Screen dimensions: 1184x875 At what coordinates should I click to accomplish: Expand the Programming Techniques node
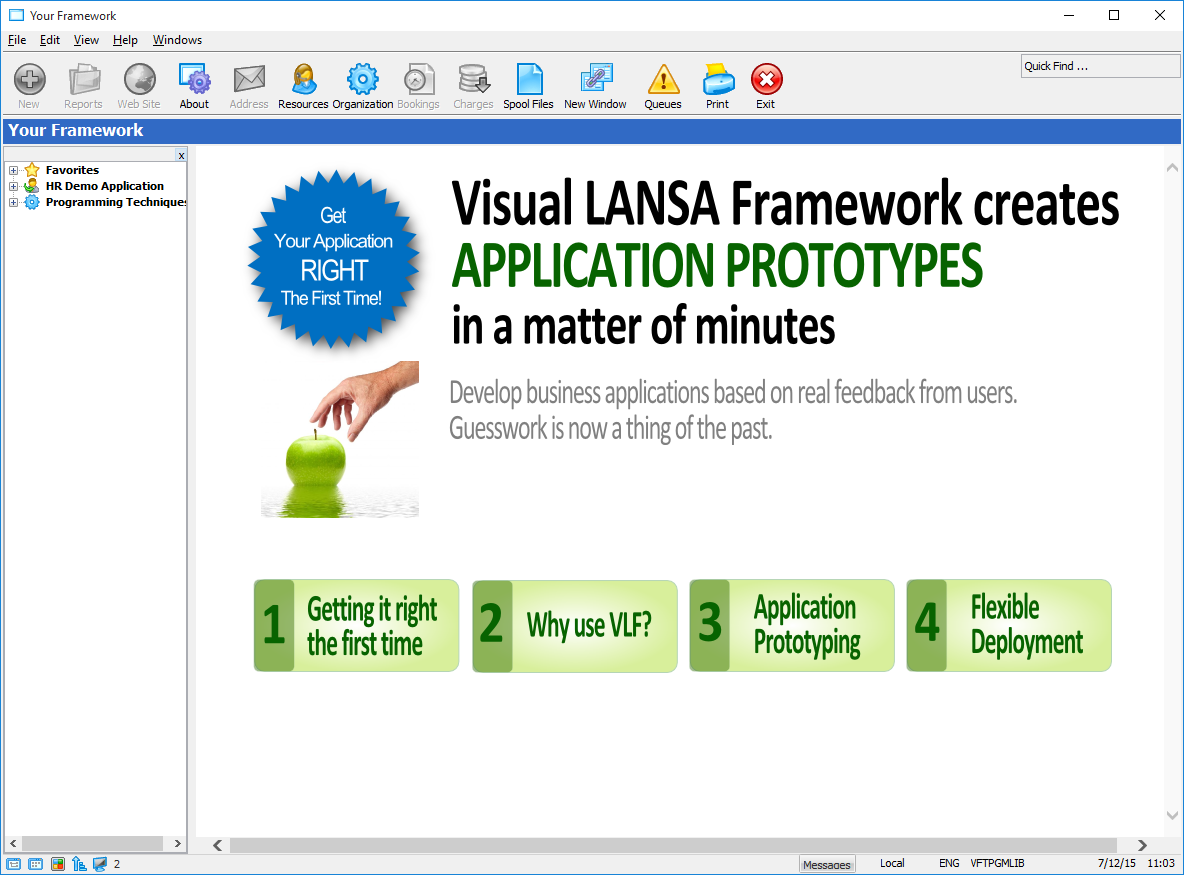(13, 202)
